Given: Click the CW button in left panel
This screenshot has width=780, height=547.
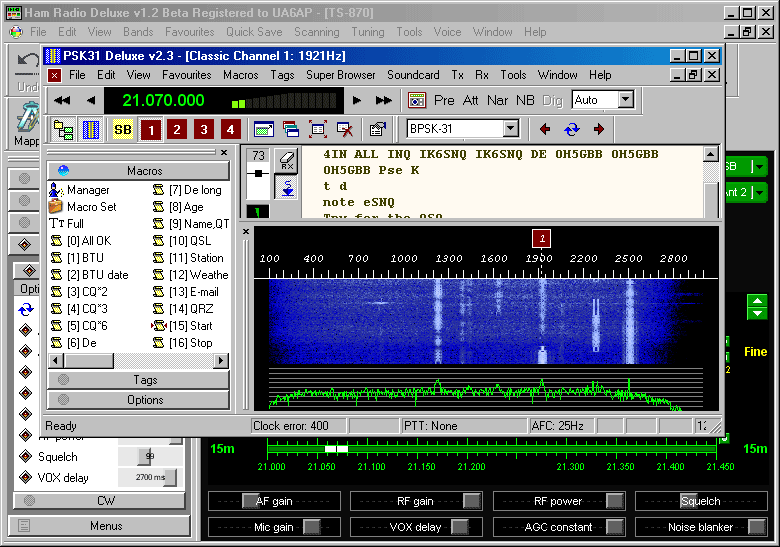Looking at the screenshot, I should [x=106, y=501].
